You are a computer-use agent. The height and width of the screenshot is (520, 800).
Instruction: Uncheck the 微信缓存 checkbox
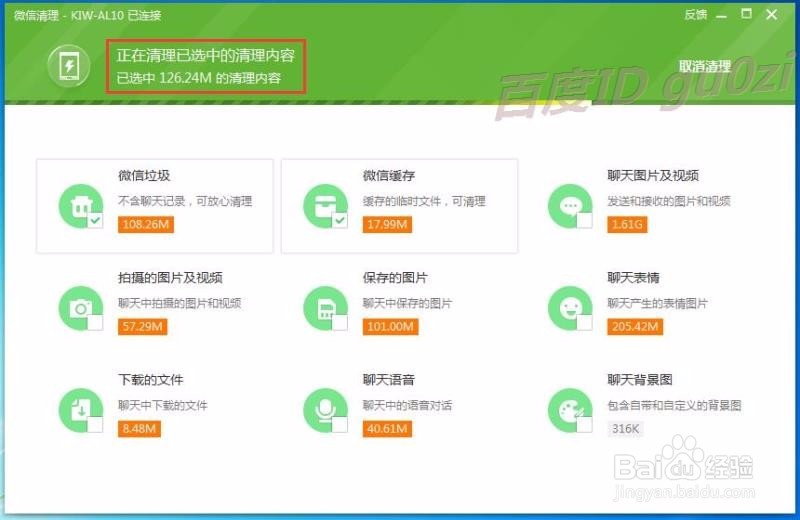(340, 220)
